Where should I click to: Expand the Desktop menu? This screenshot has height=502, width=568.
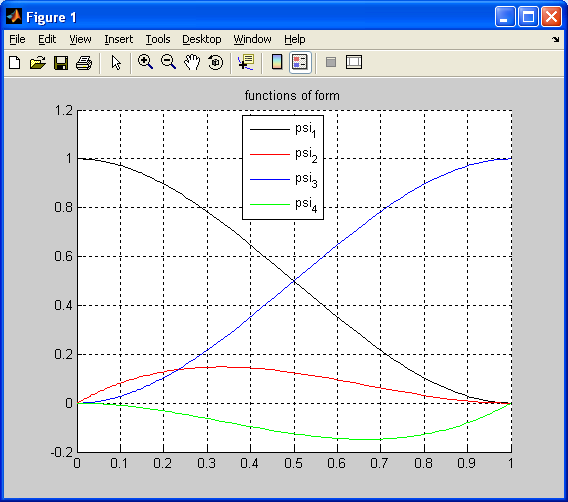click(x=202, y=39)
